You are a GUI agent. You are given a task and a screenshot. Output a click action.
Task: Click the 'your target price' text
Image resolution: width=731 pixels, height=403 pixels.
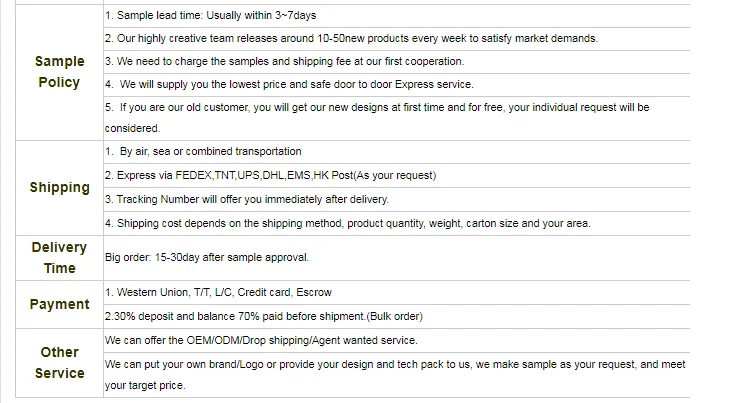click(145, 386)
